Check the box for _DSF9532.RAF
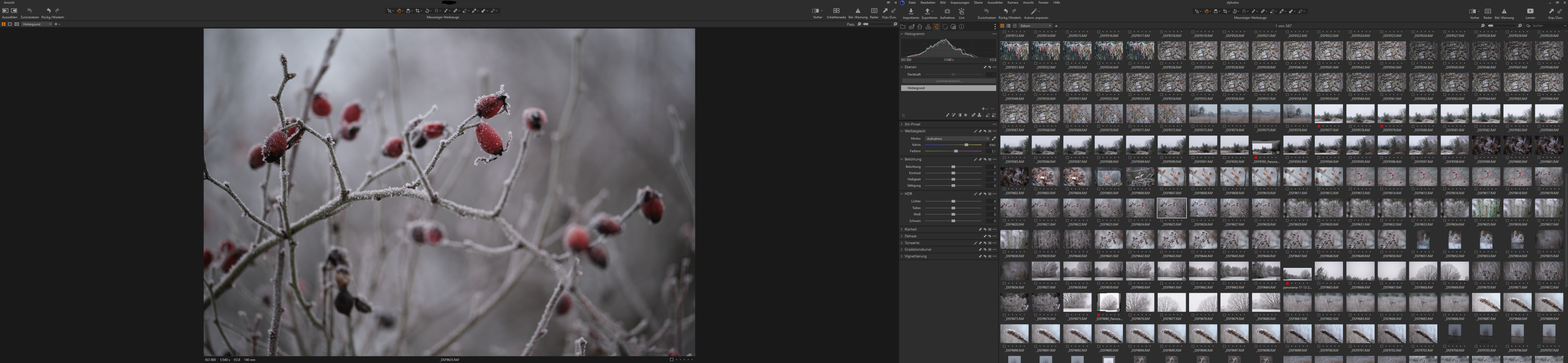The height and width of the screenshot is (363, 1568). [1036, 63]
